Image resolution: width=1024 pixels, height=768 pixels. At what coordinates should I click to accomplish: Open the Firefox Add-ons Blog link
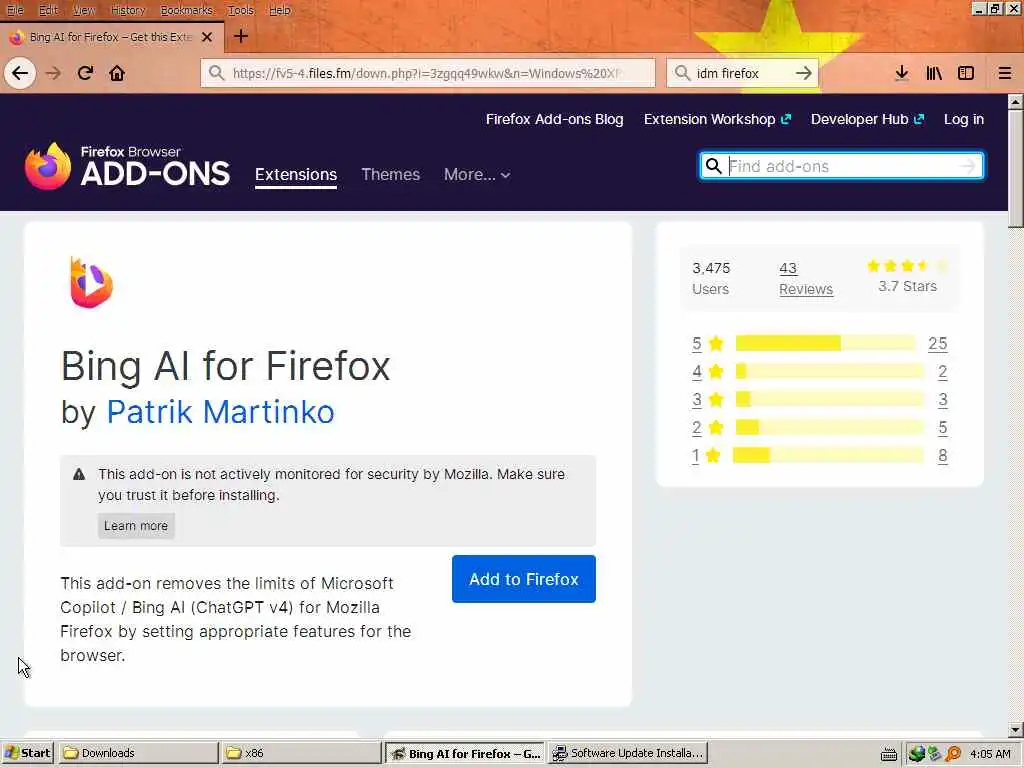[x=554, y=120]
